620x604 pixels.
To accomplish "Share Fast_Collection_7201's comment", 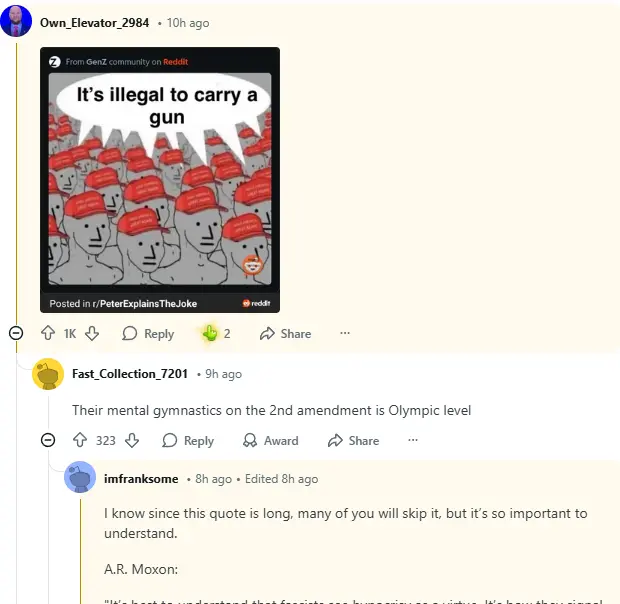I will point(353,440).
